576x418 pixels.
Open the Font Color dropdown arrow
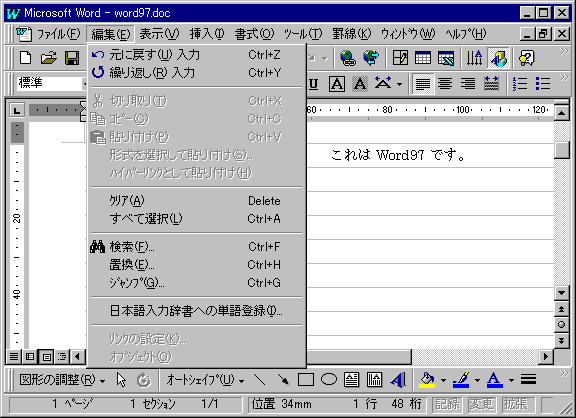[511, 380]
